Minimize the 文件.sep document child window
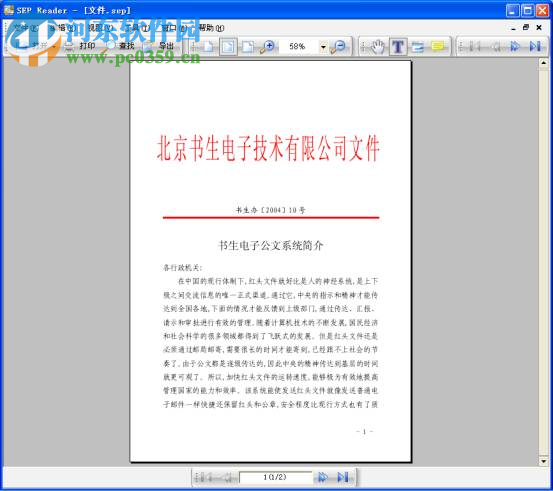 coord(513,28)
